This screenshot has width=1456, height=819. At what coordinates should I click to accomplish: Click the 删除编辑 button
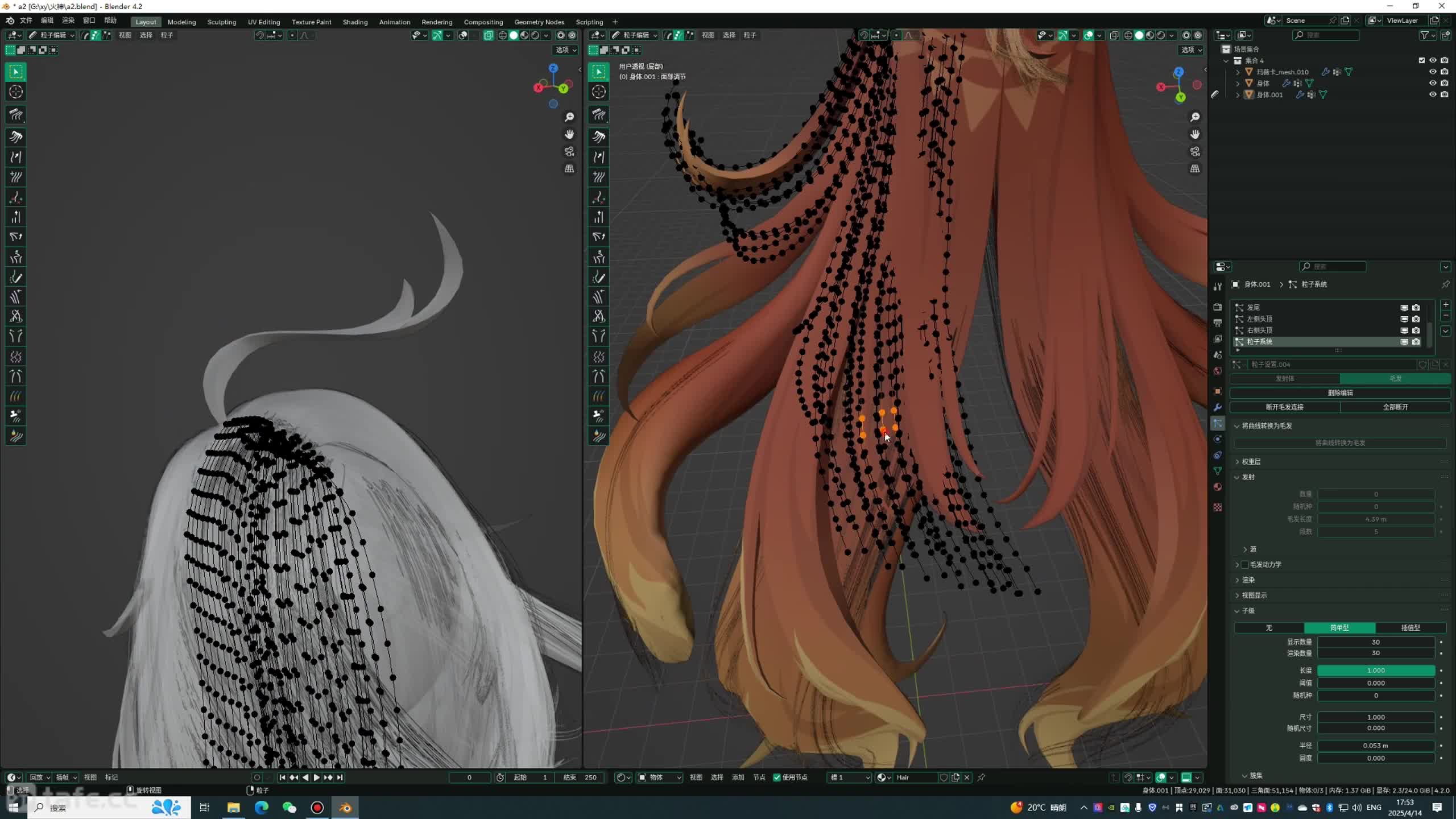coord(1340,392)
